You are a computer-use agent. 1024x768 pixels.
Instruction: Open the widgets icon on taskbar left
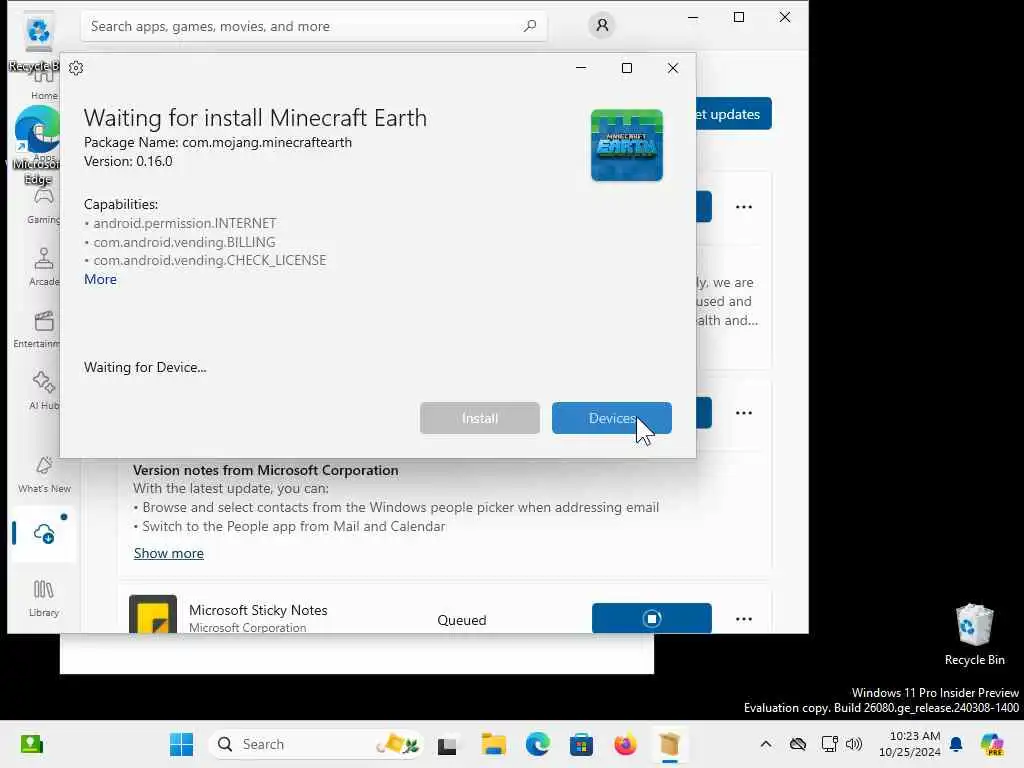(31, 744)
